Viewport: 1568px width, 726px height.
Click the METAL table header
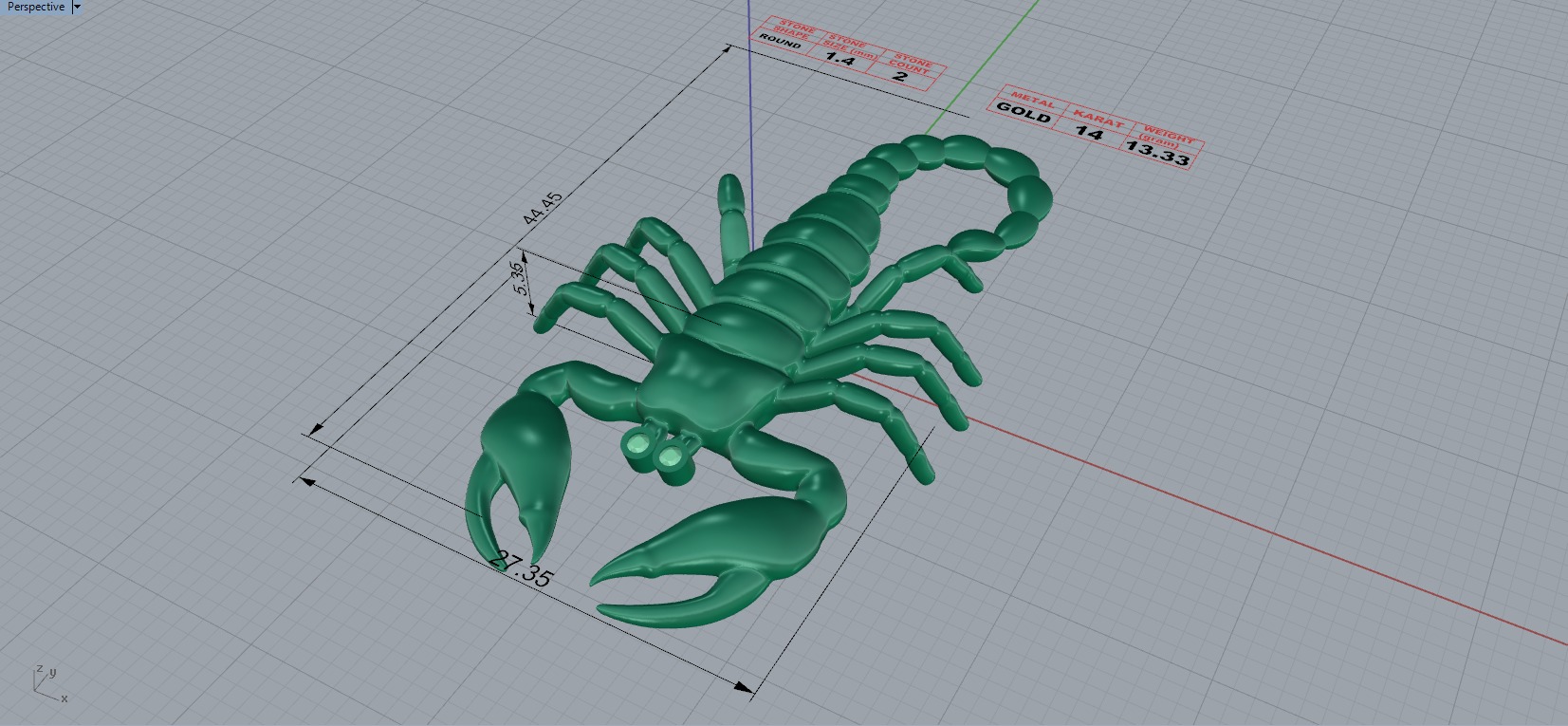(x=1032, y=100)
